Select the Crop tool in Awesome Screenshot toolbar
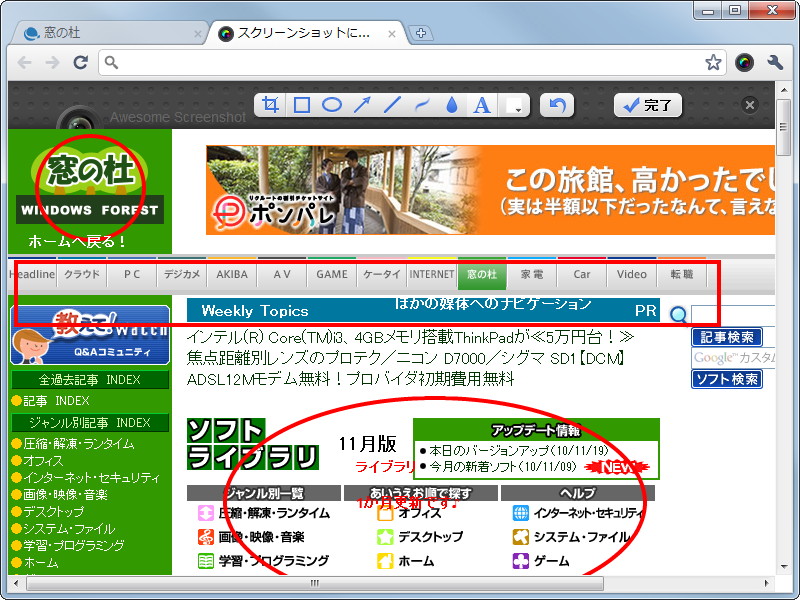The height and width of the screenshot is (600, 800). (270, 105)
